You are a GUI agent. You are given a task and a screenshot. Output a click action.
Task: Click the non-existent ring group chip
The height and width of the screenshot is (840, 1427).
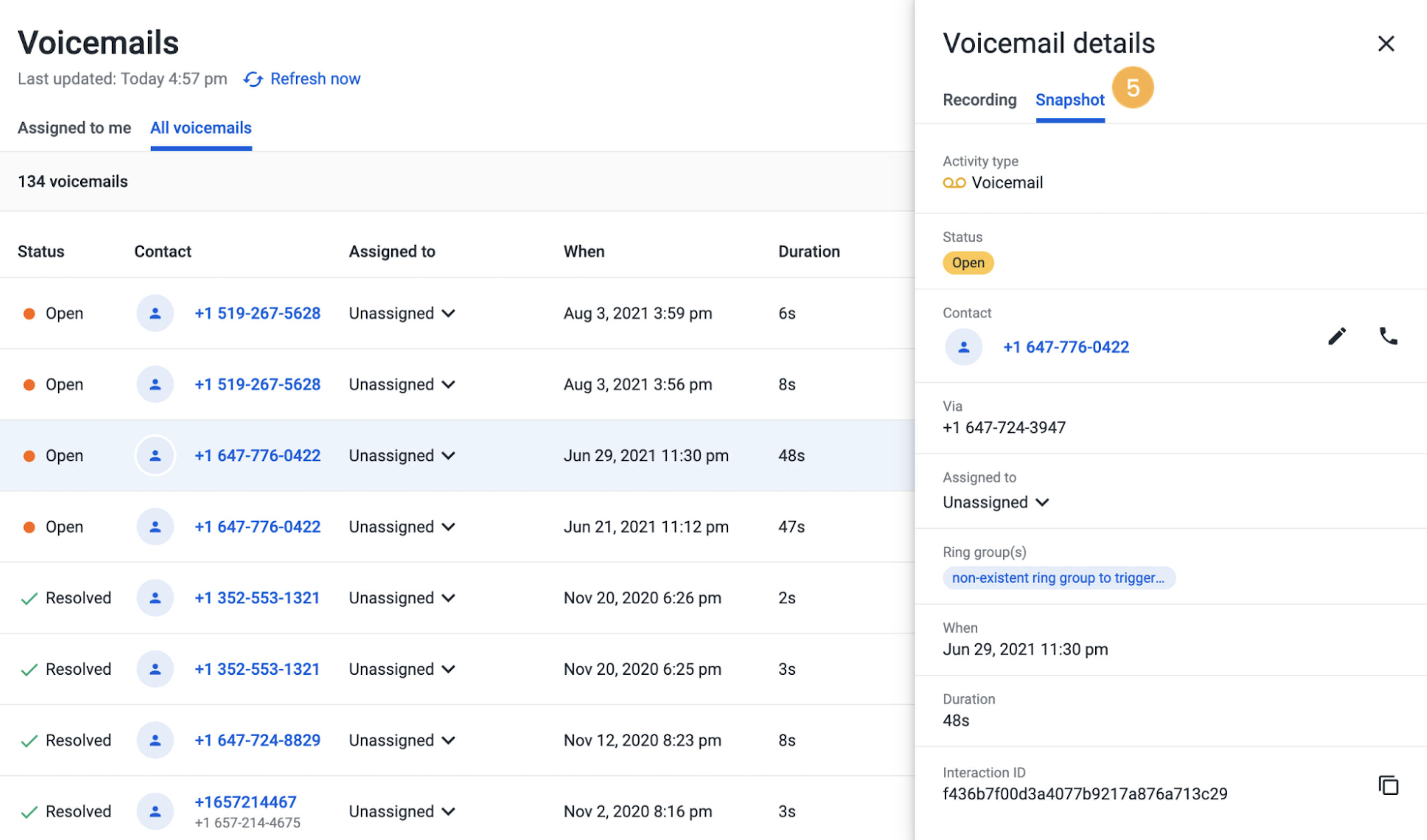1059,578
